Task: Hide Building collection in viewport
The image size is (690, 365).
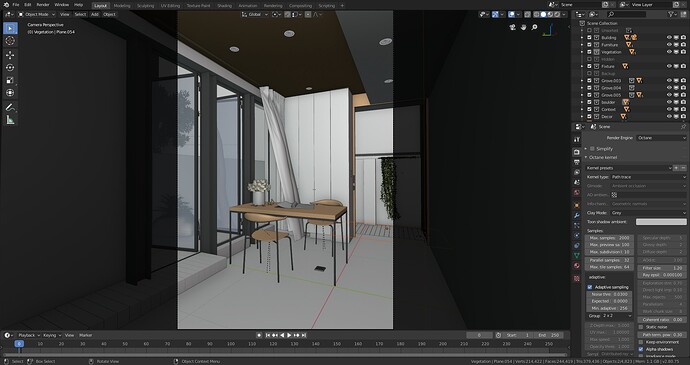Action: 669,38
